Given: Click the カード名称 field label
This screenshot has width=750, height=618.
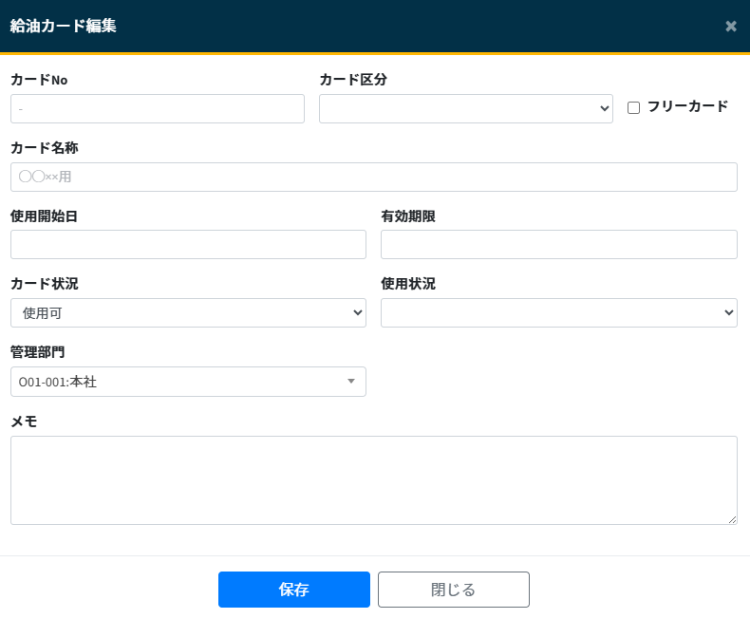Looking at the screenshot, I should tap(44, 148).
